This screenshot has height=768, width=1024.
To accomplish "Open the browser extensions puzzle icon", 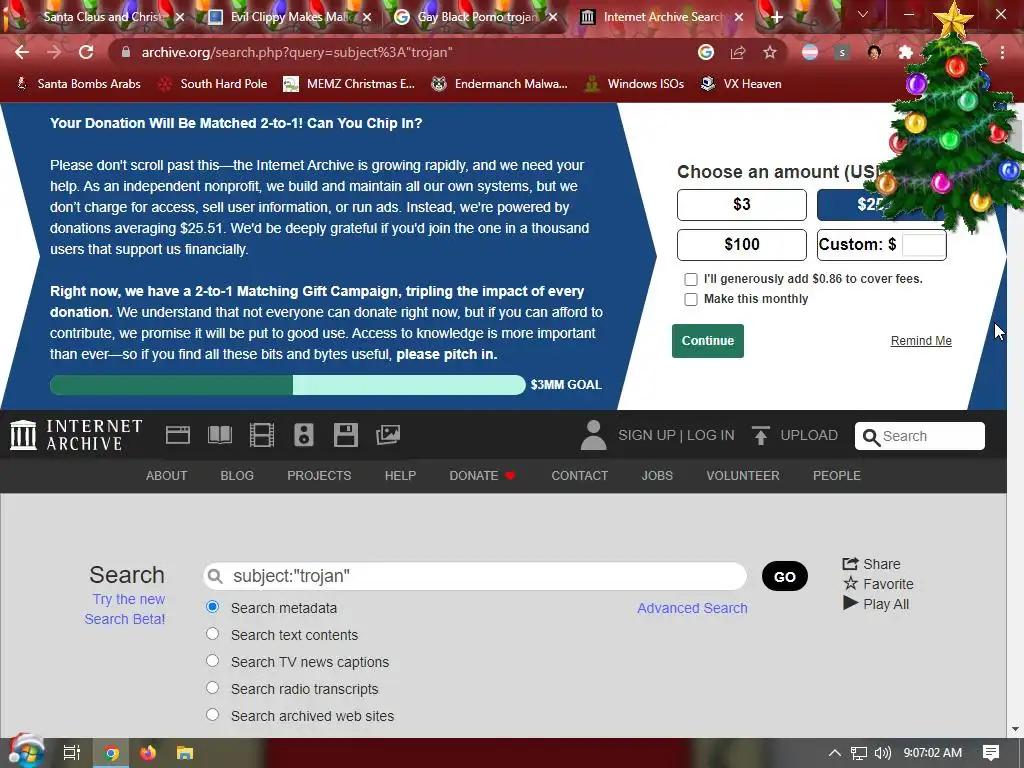I will coord(905,52).
